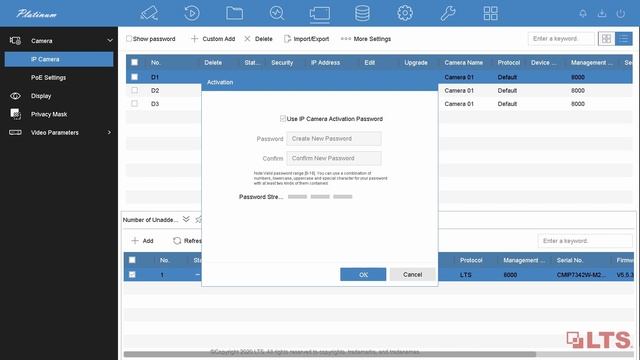640x360 pixels.
Task: Click the Camera sidebar icon
Action: coord(15,40)
